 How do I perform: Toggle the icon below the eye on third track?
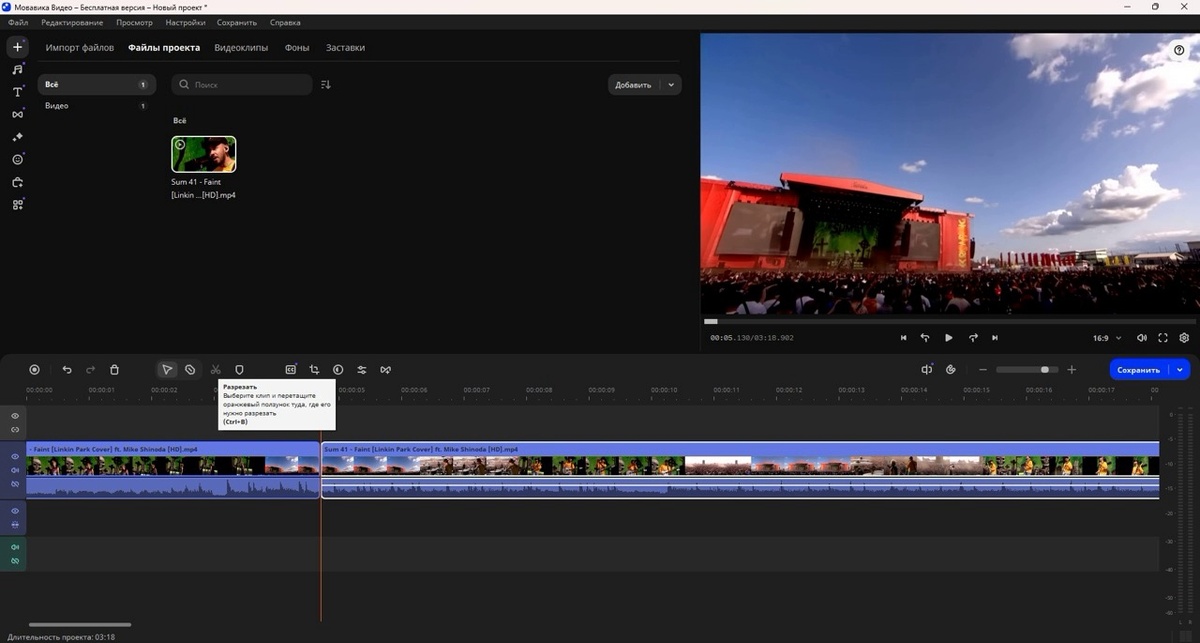tap(15, 524)
